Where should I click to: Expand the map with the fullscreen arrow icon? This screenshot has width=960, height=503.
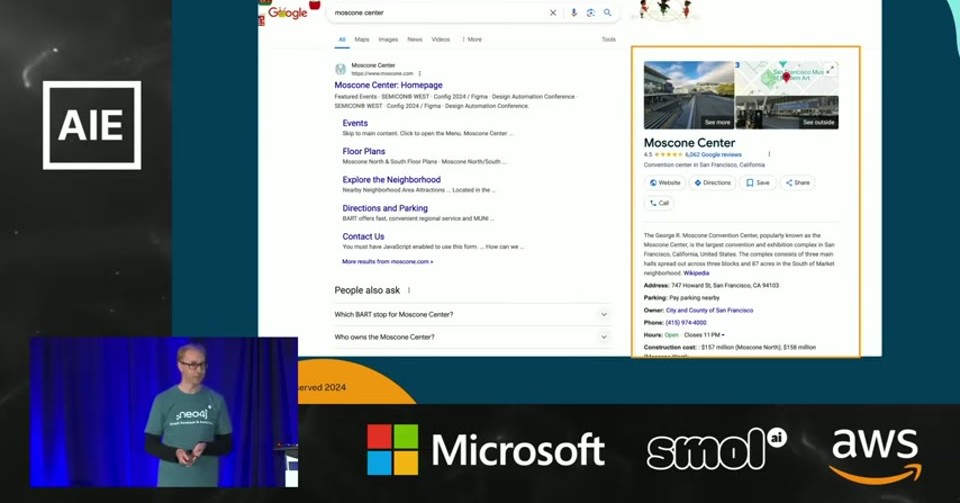point(830,69)
